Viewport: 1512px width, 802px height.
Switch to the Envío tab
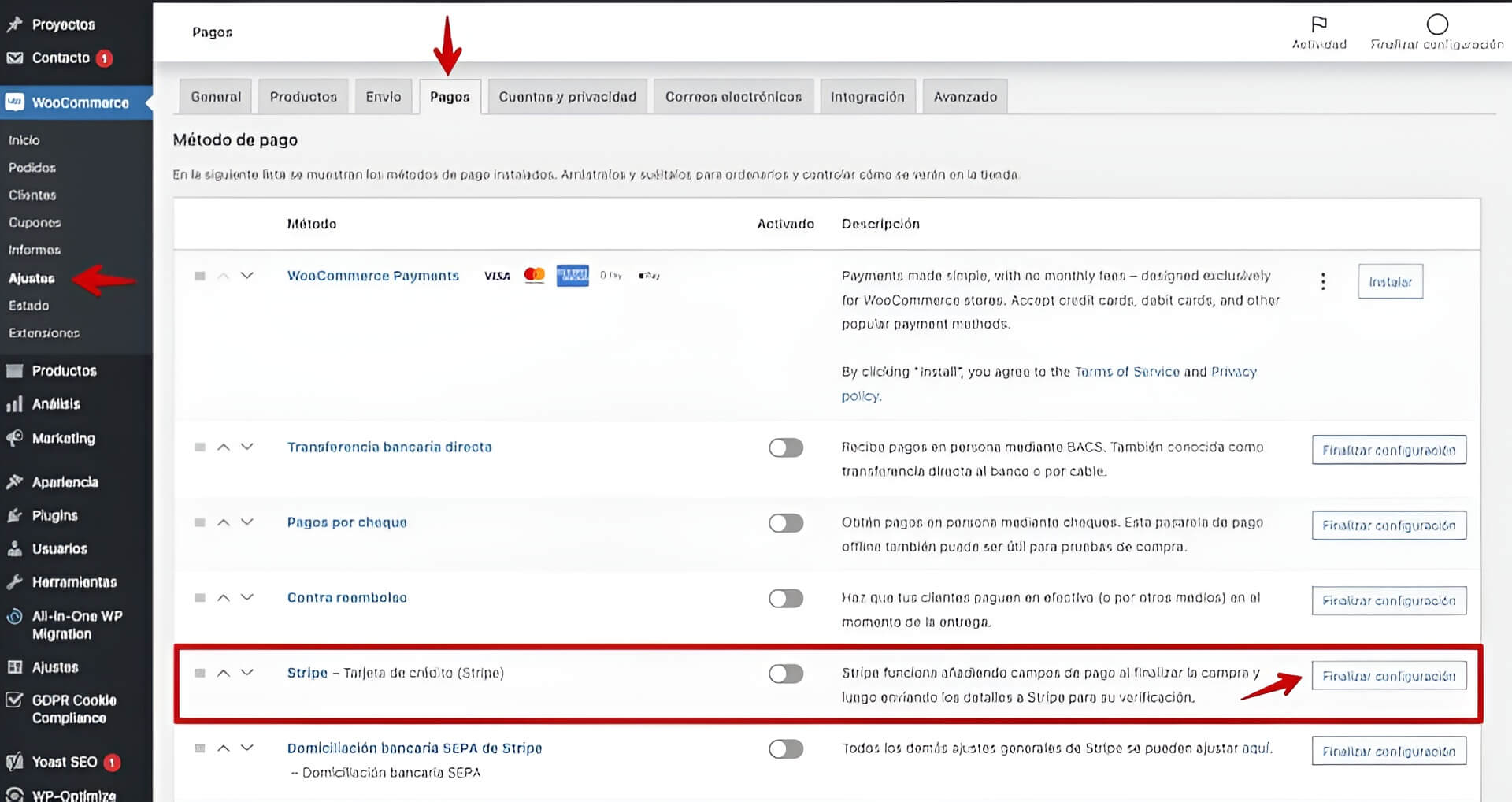click(x=383, y=97)
